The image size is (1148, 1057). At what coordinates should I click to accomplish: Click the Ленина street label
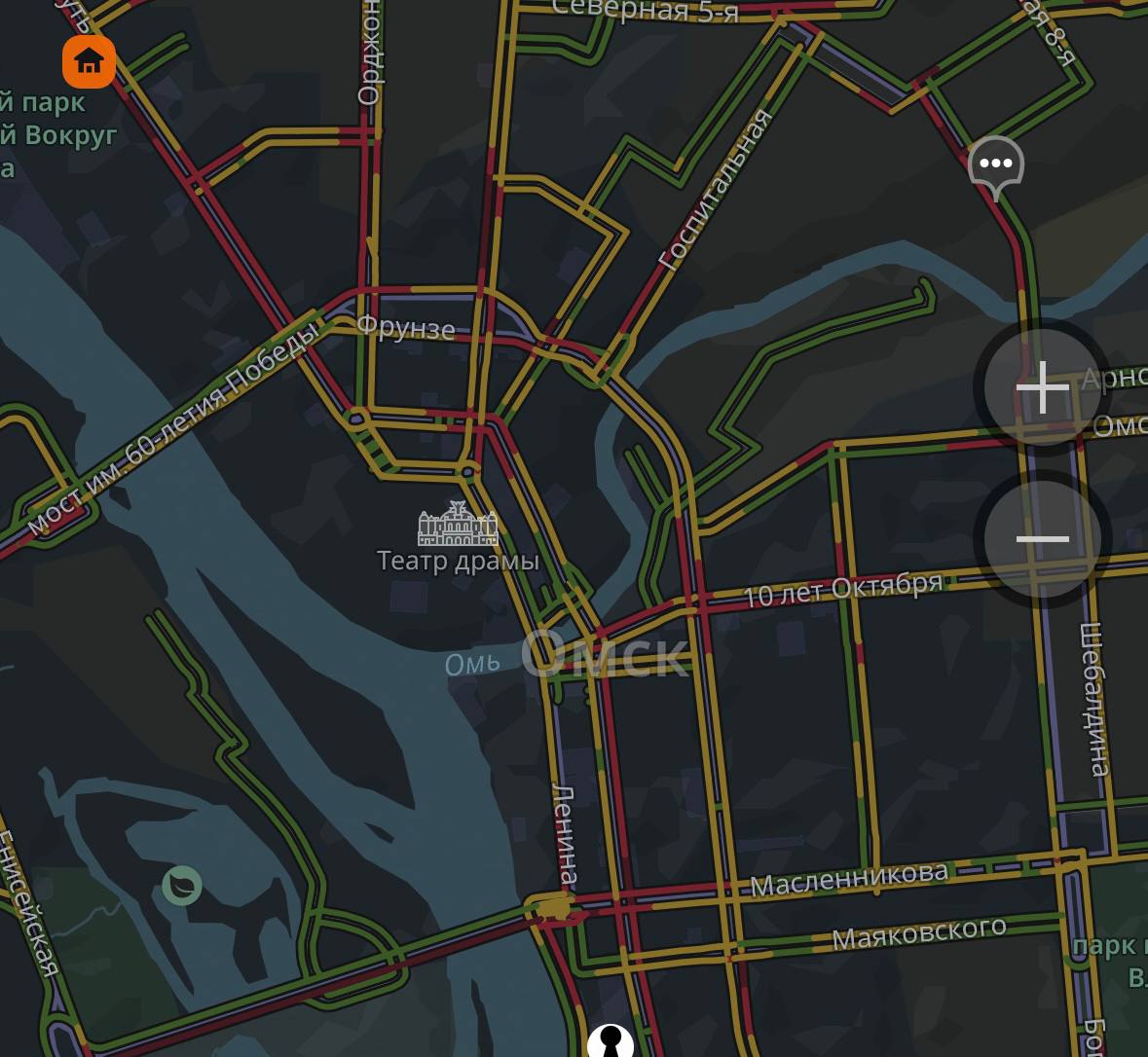564,834
